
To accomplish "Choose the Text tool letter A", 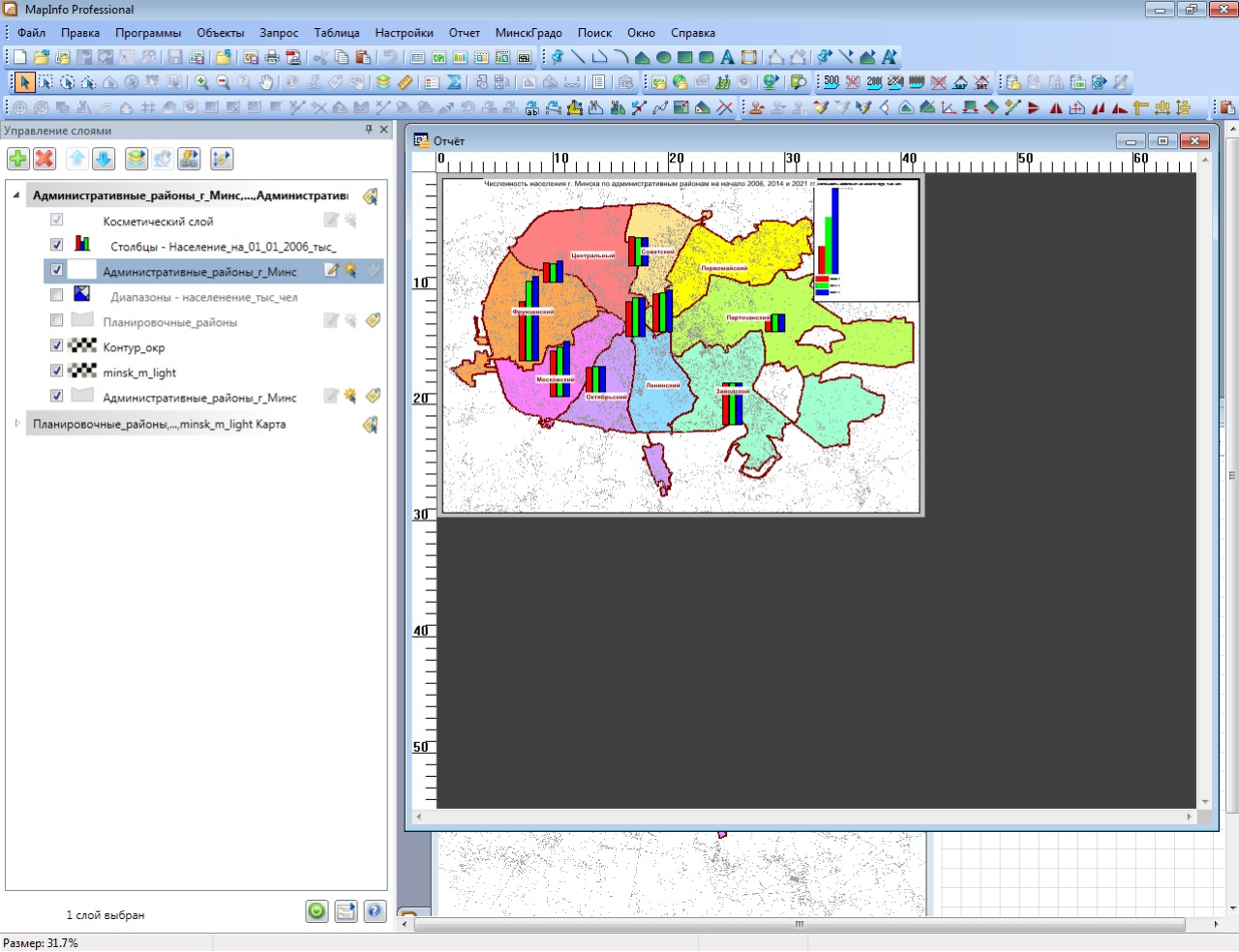I will tap(727, 57).
